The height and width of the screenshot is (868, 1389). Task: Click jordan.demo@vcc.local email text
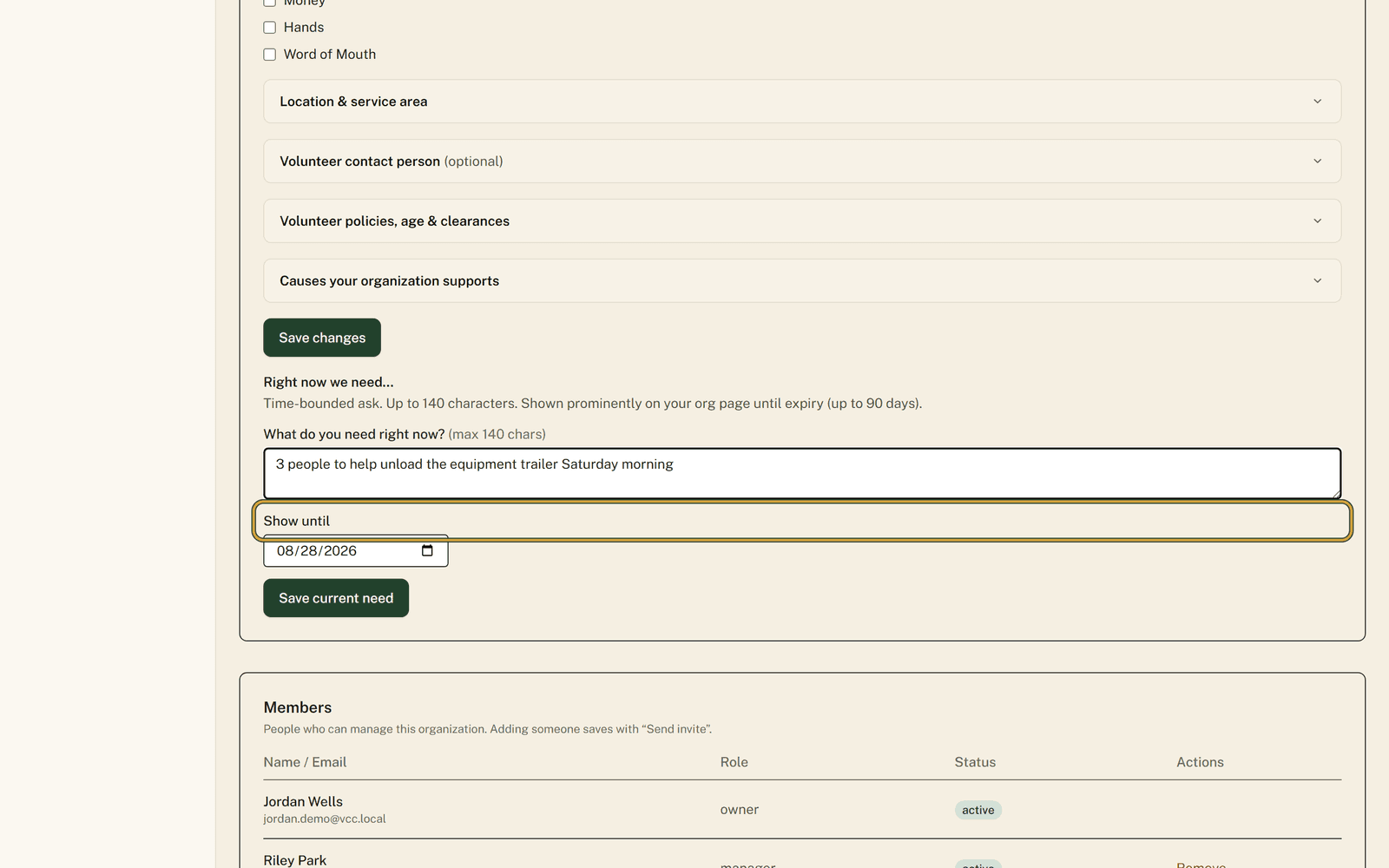tap(325, 819)
